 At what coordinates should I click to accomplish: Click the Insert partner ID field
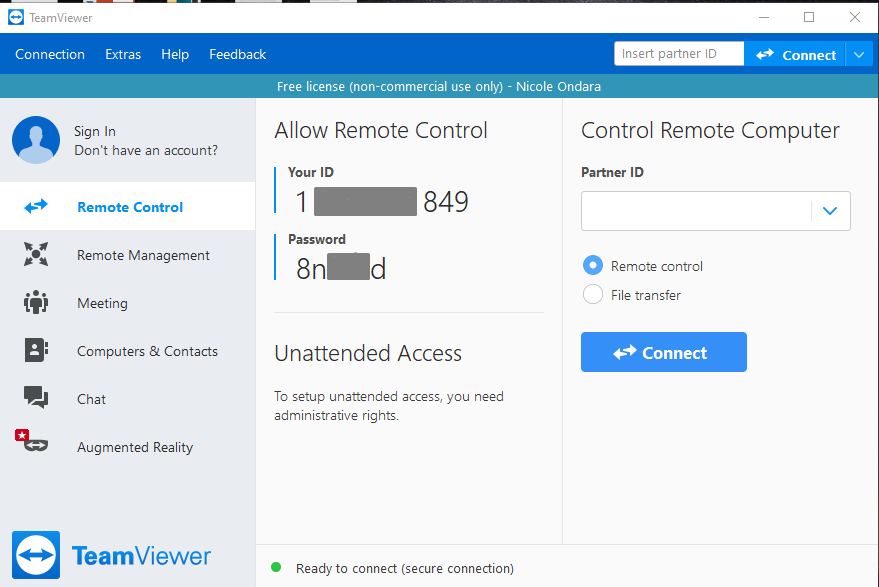pos(679,53)
